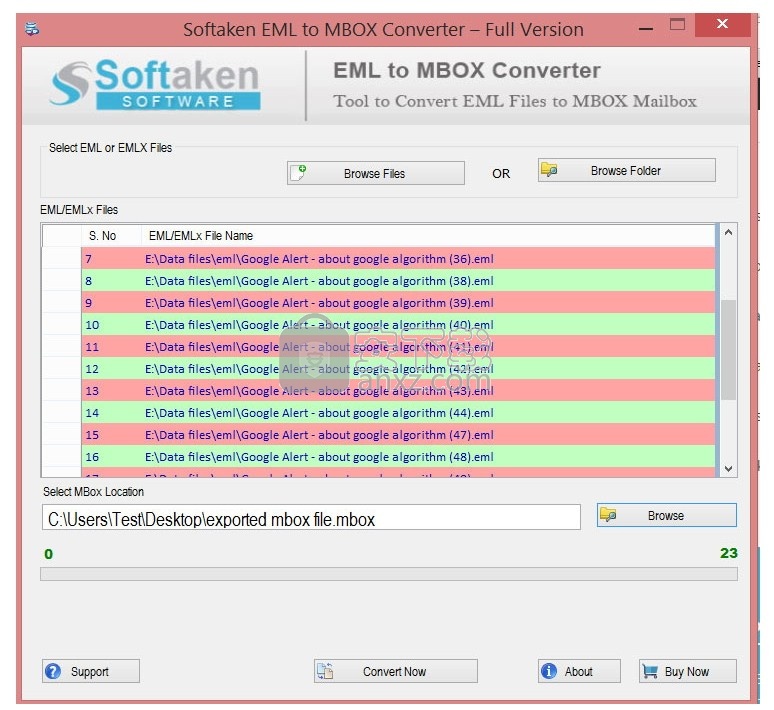Click Browse for MBox location
This screenshot has width=774, height=710.
(666, 515)
